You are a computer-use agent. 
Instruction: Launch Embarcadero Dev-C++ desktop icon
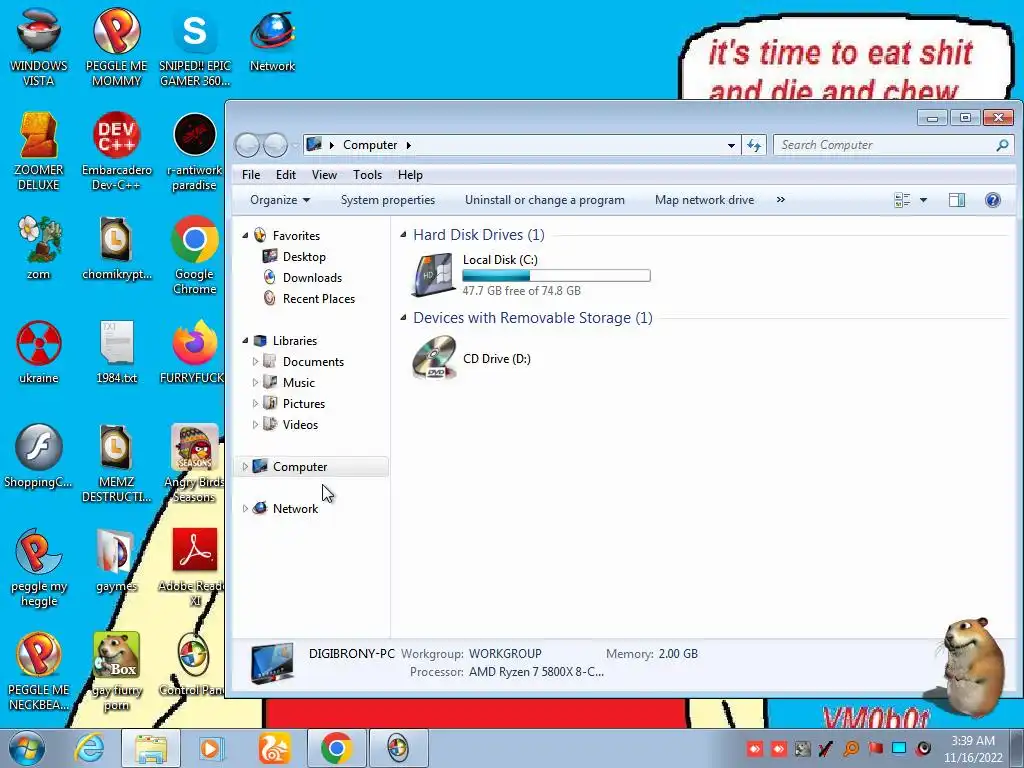[116, 151]
